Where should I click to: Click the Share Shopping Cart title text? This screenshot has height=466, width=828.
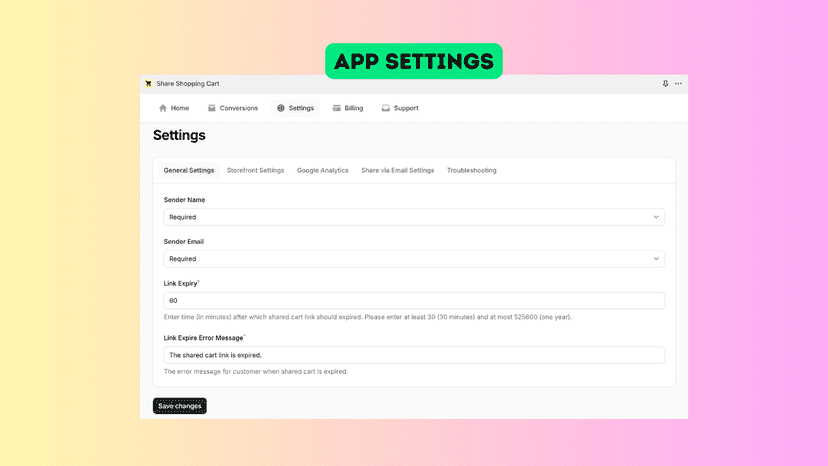click(x=187, y=83)
